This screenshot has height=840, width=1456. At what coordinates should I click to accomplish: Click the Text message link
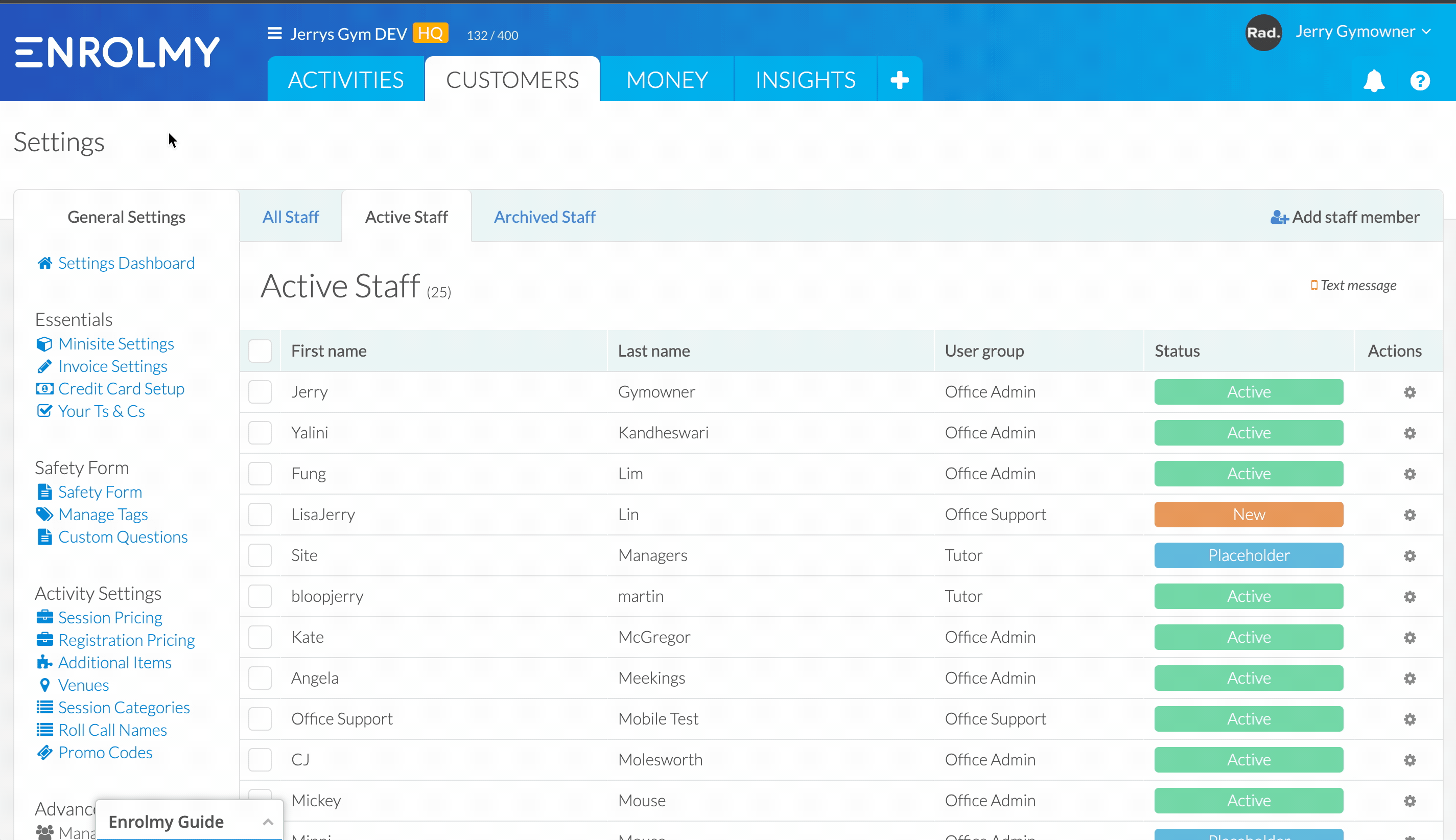click(1353, 286)
